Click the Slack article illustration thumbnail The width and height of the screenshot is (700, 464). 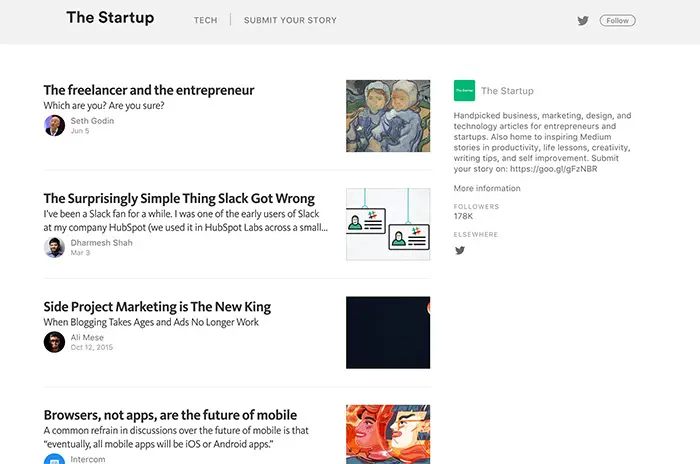click(x=388, y=224)
